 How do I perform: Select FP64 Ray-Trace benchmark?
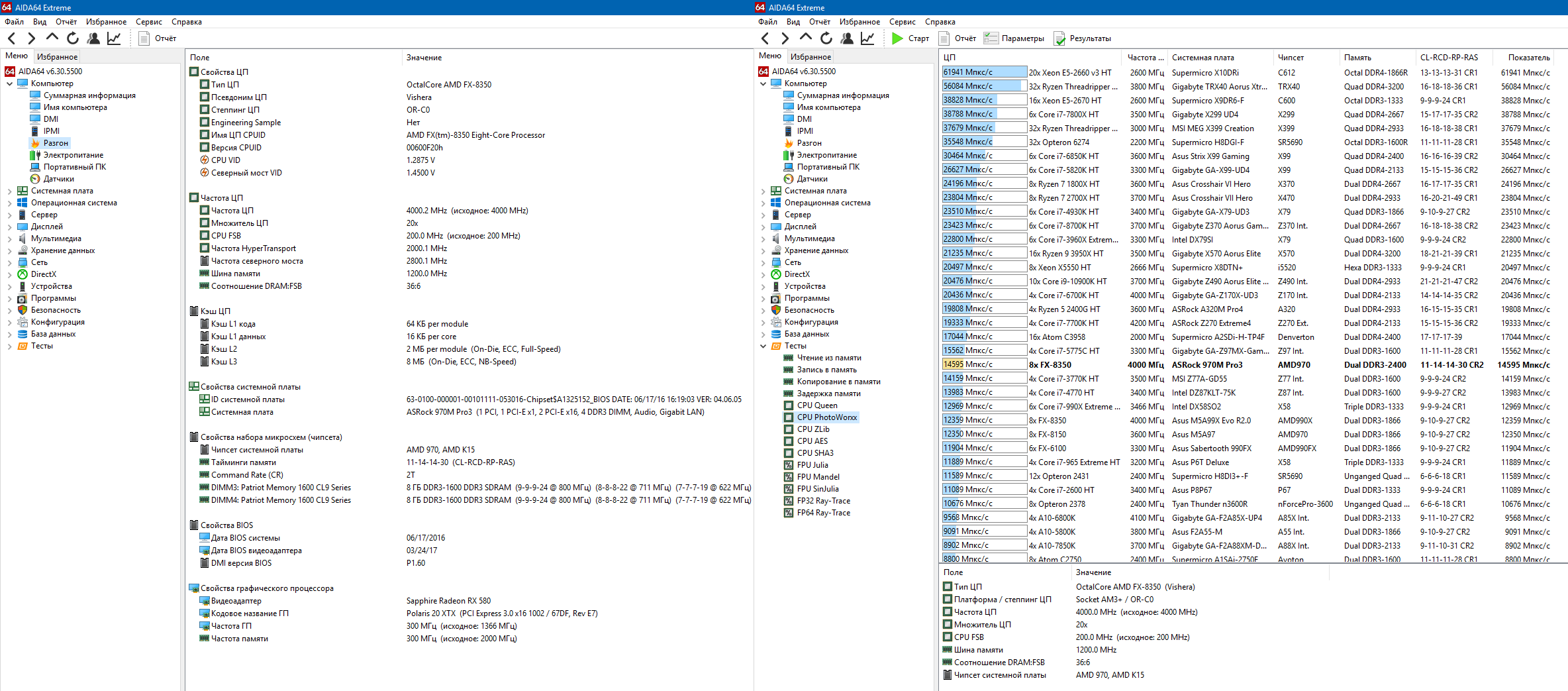[817, 513]
